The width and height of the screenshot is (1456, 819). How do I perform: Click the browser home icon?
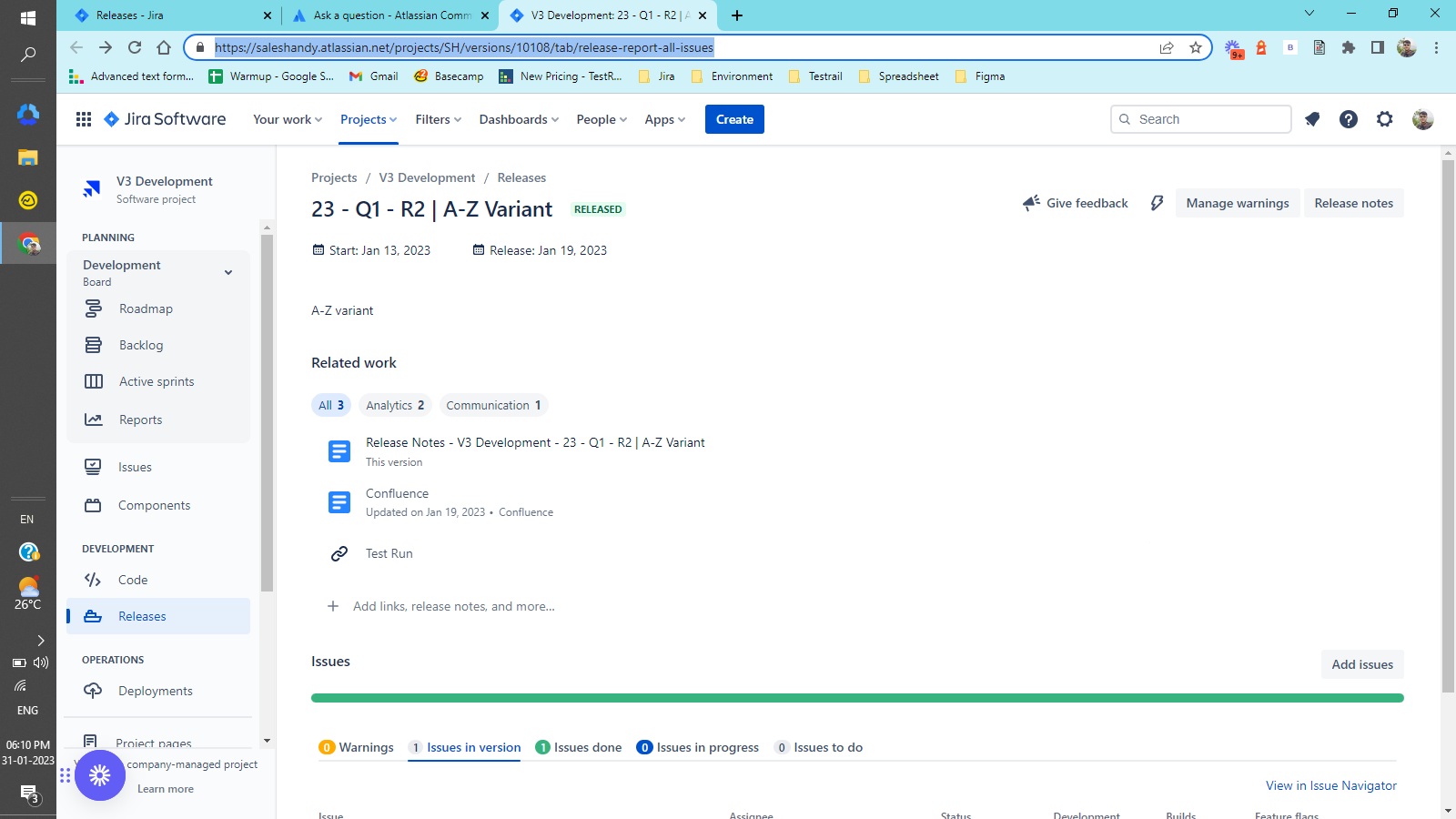164,47
